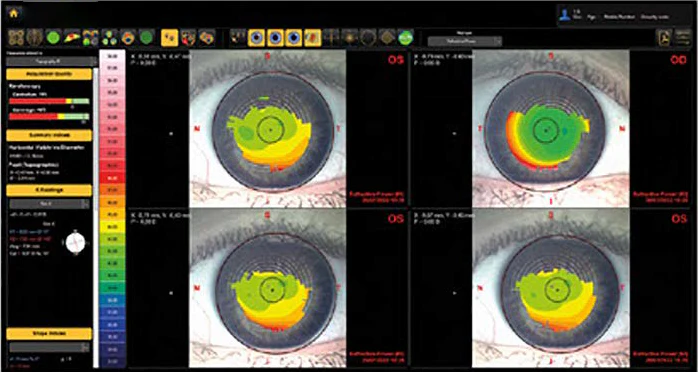Viewport: 698px width, 372px height.
Task: Click the dark icon left of the eye icons
Action: 238,38
